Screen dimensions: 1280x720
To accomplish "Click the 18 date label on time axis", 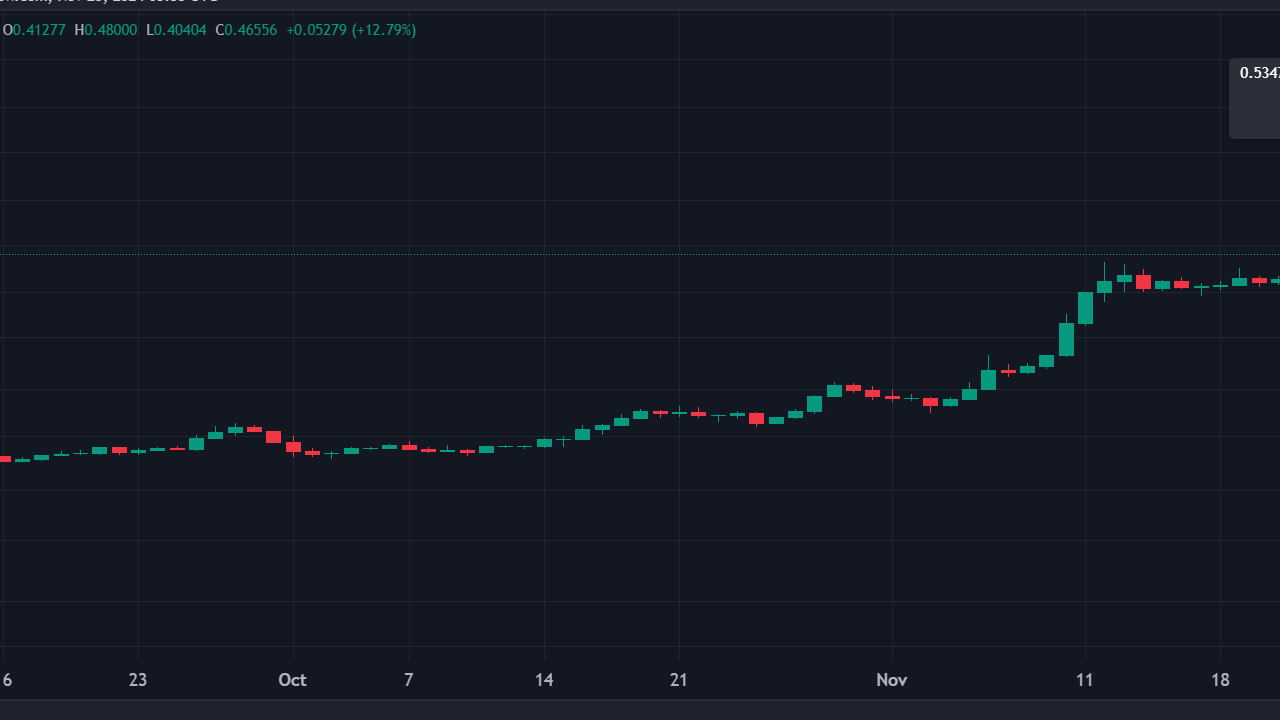I will point(1220,680).
